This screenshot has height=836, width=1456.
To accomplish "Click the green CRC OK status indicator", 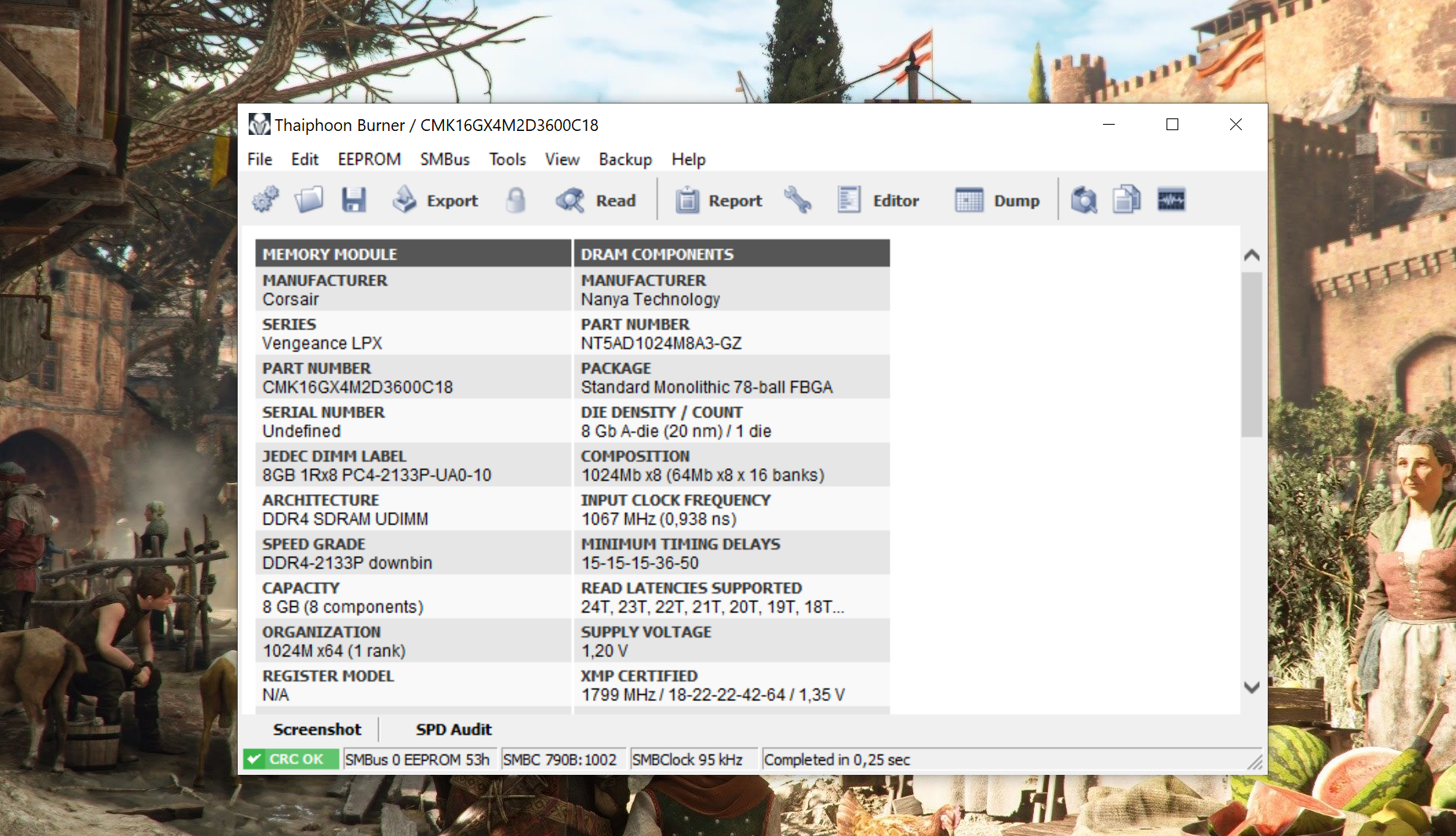I will pos(291,759).
